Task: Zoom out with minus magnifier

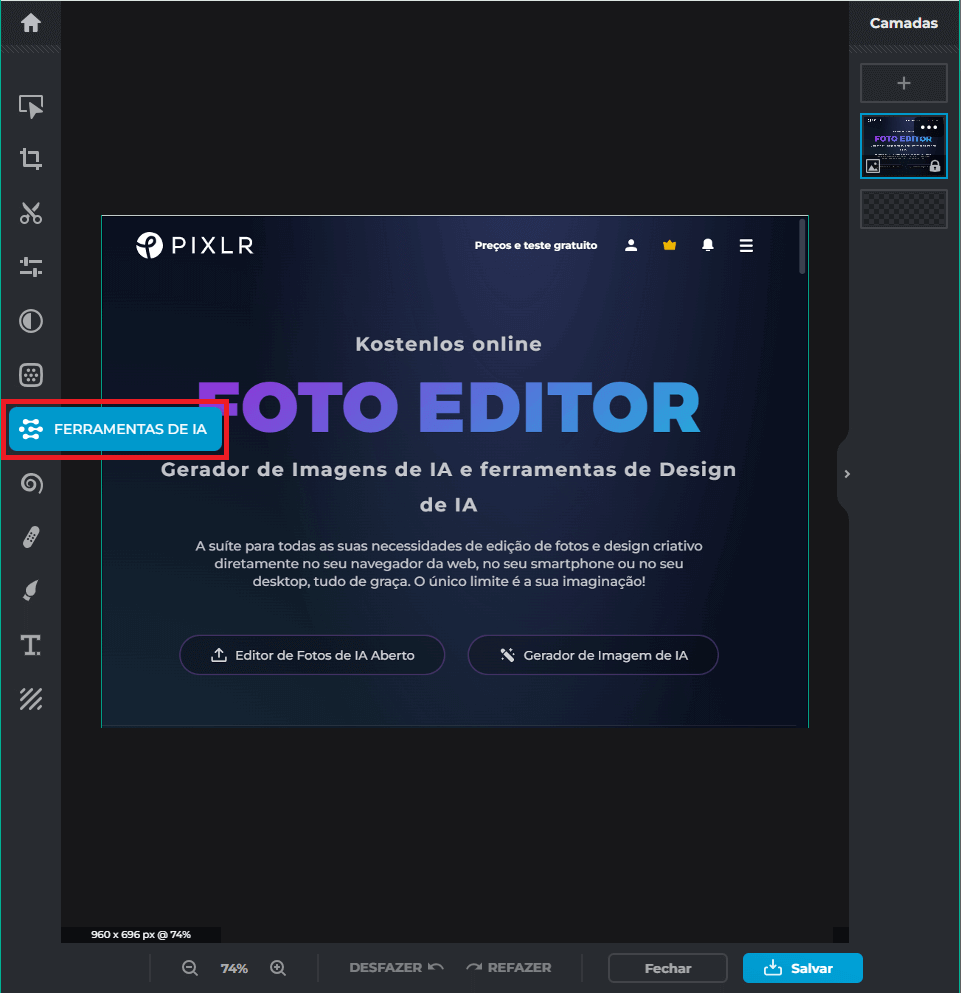Action: (x=189, y=968)
